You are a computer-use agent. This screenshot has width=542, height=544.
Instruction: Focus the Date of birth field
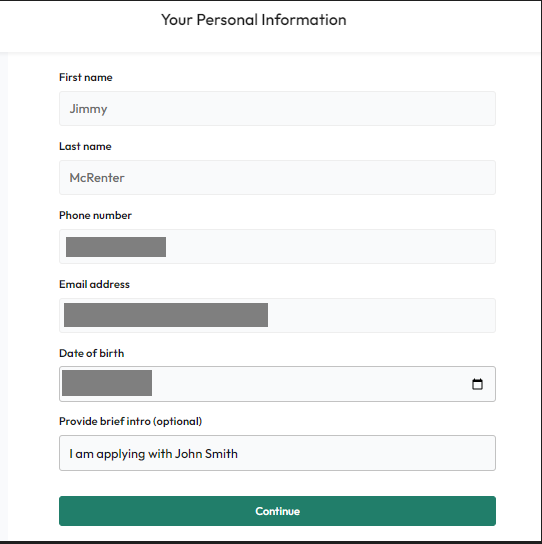(277, 384)
